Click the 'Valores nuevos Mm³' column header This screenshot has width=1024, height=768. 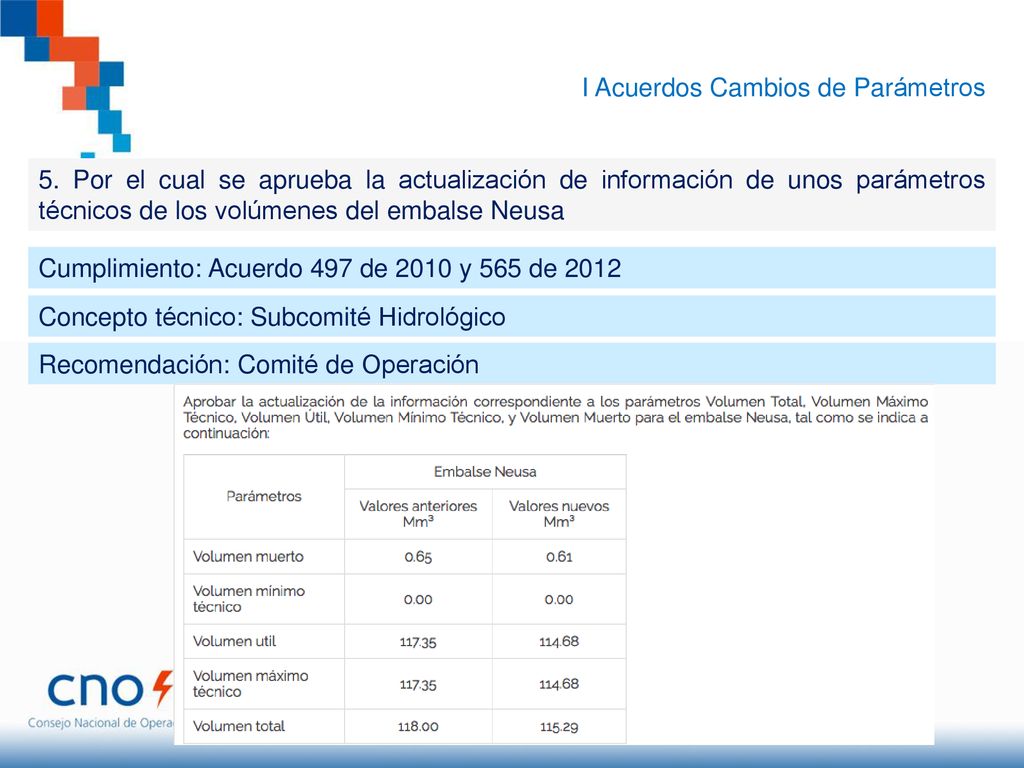tap(559, 514)
